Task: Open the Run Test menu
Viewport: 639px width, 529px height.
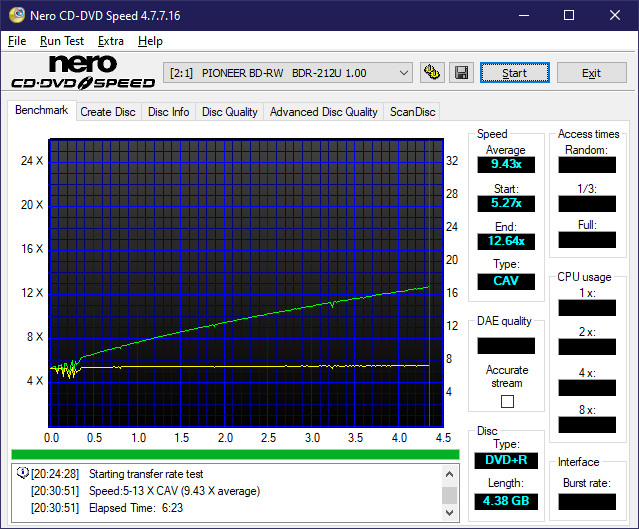Action: pos(61,41)
